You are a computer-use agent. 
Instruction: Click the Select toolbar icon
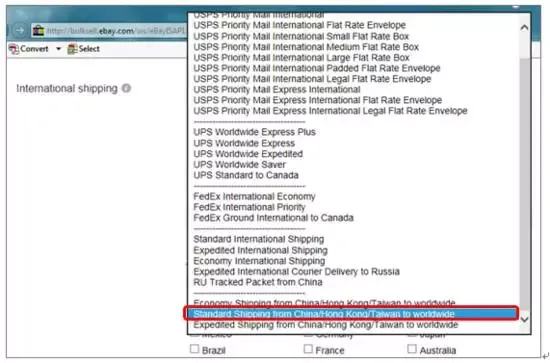pos(72,49)
